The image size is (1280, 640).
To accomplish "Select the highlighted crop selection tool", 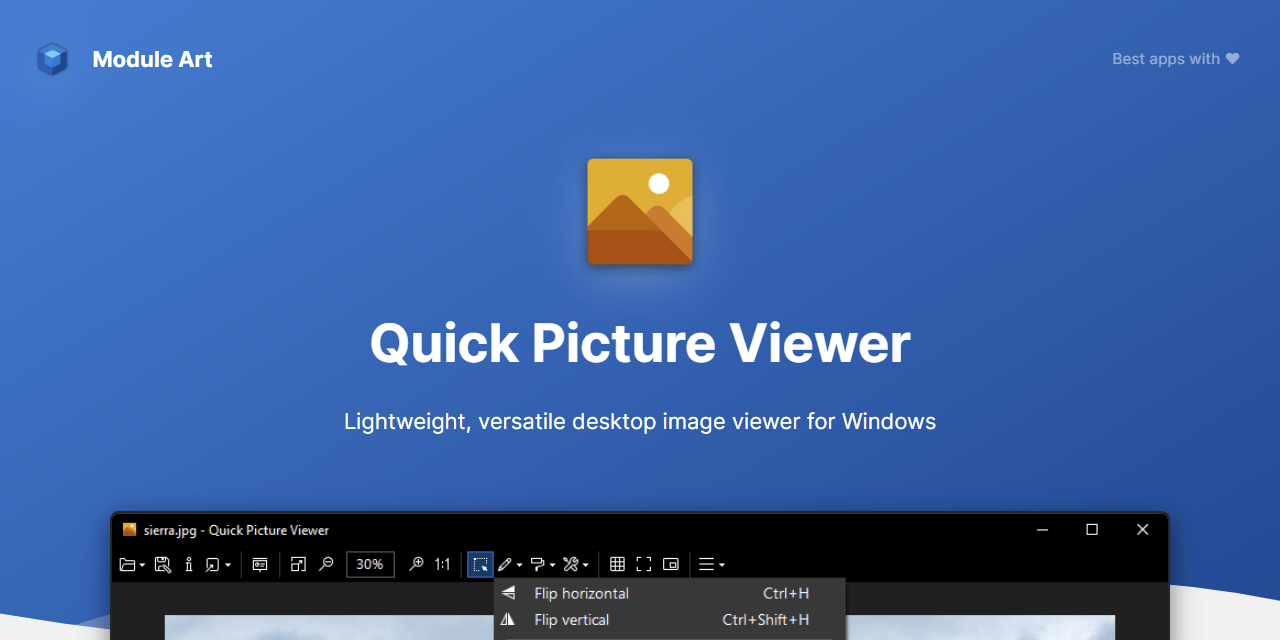I will pos(480,564).
